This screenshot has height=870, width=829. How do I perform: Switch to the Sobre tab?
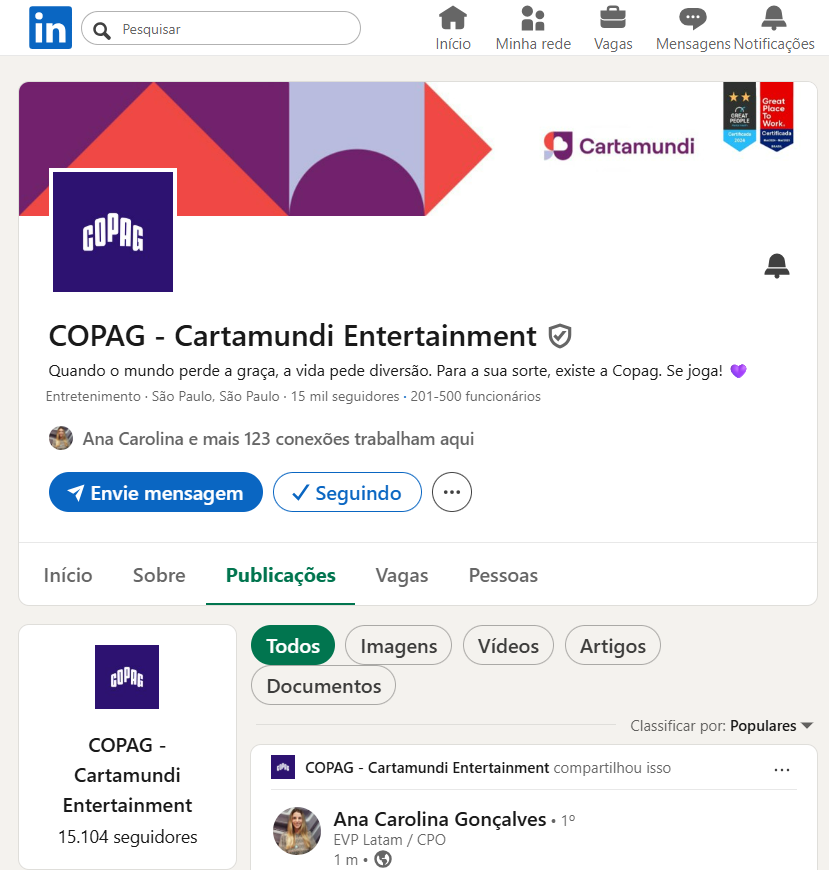[x=159, y=575]
